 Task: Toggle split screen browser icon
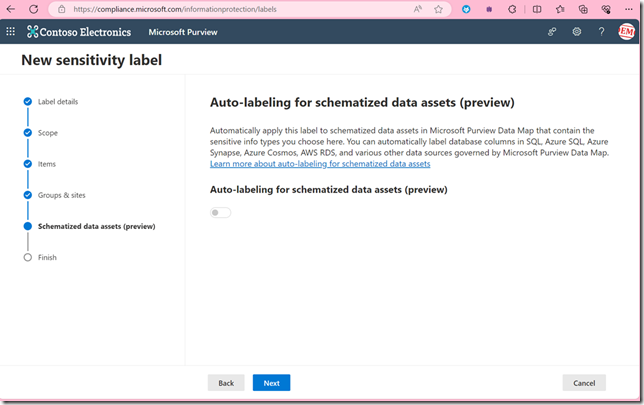click(537, 9)
